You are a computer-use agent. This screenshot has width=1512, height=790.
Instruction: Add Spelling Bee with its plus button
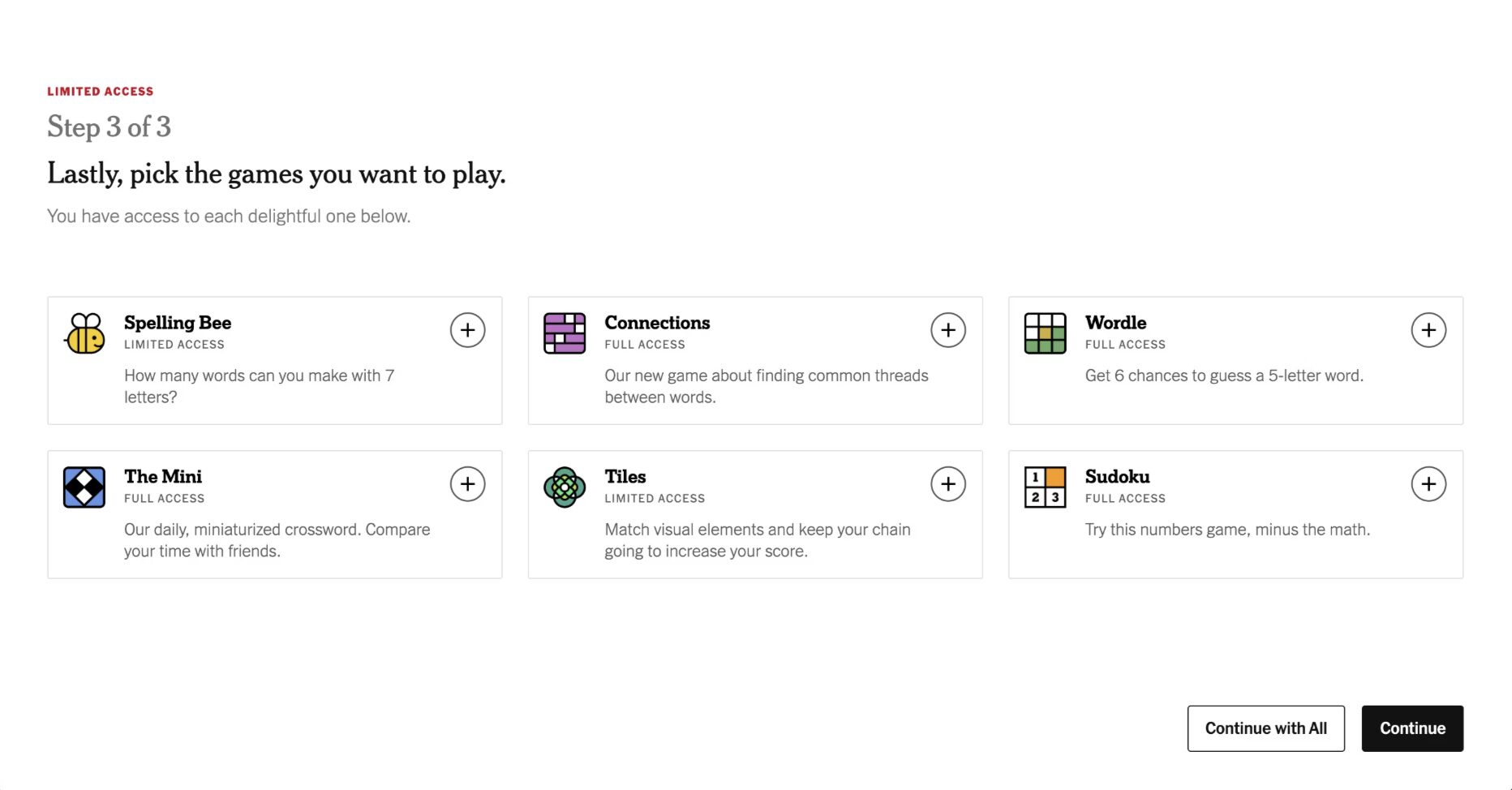coord(468,330)
